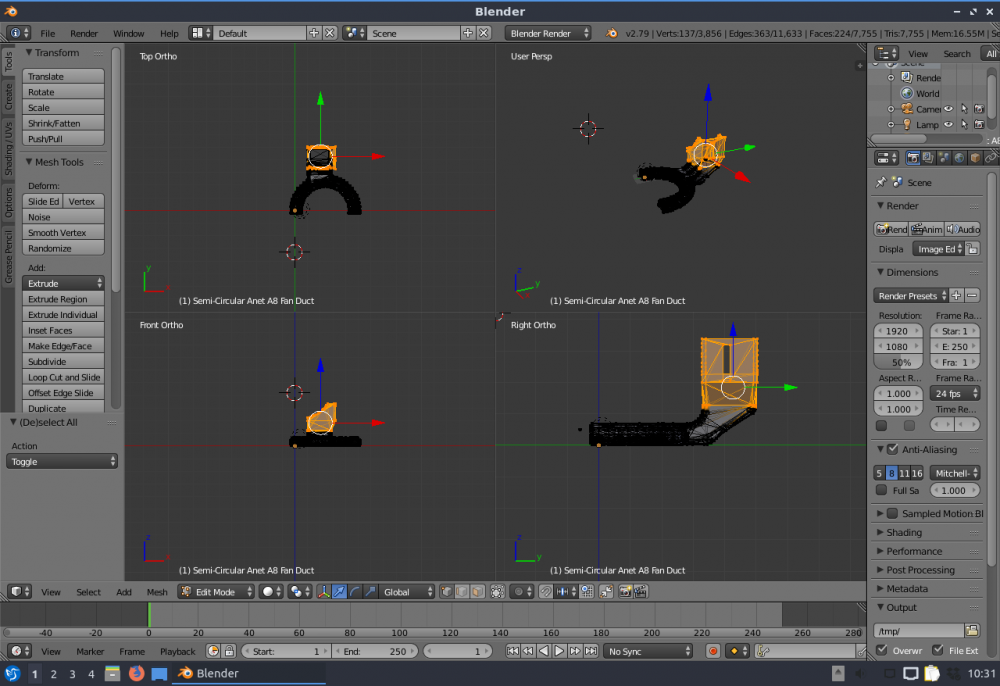The width and height of the screenshot is (1000, 686).
Task: Click the folder icon beside /tmp/ output path
Action: pyautogui.click(x=972, y=630)
